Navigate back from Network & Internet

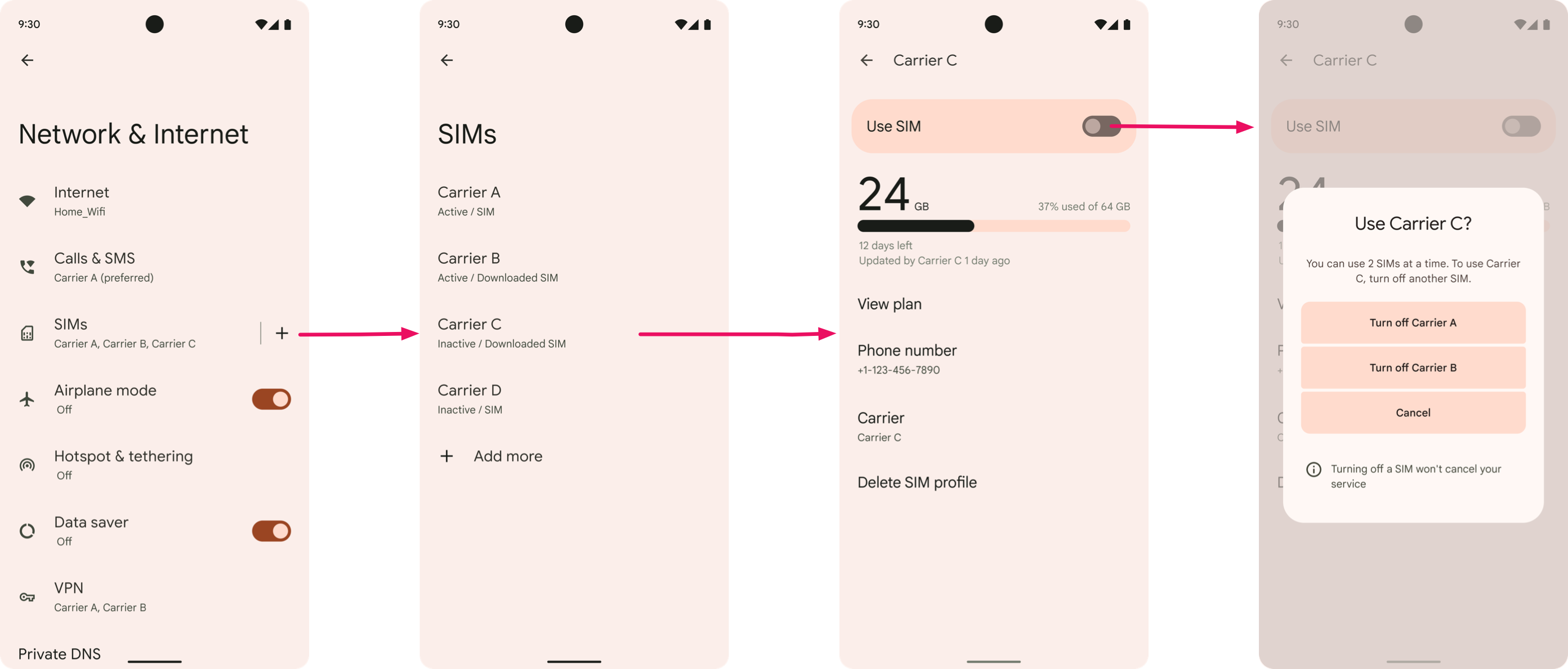(x=27, y=60)
